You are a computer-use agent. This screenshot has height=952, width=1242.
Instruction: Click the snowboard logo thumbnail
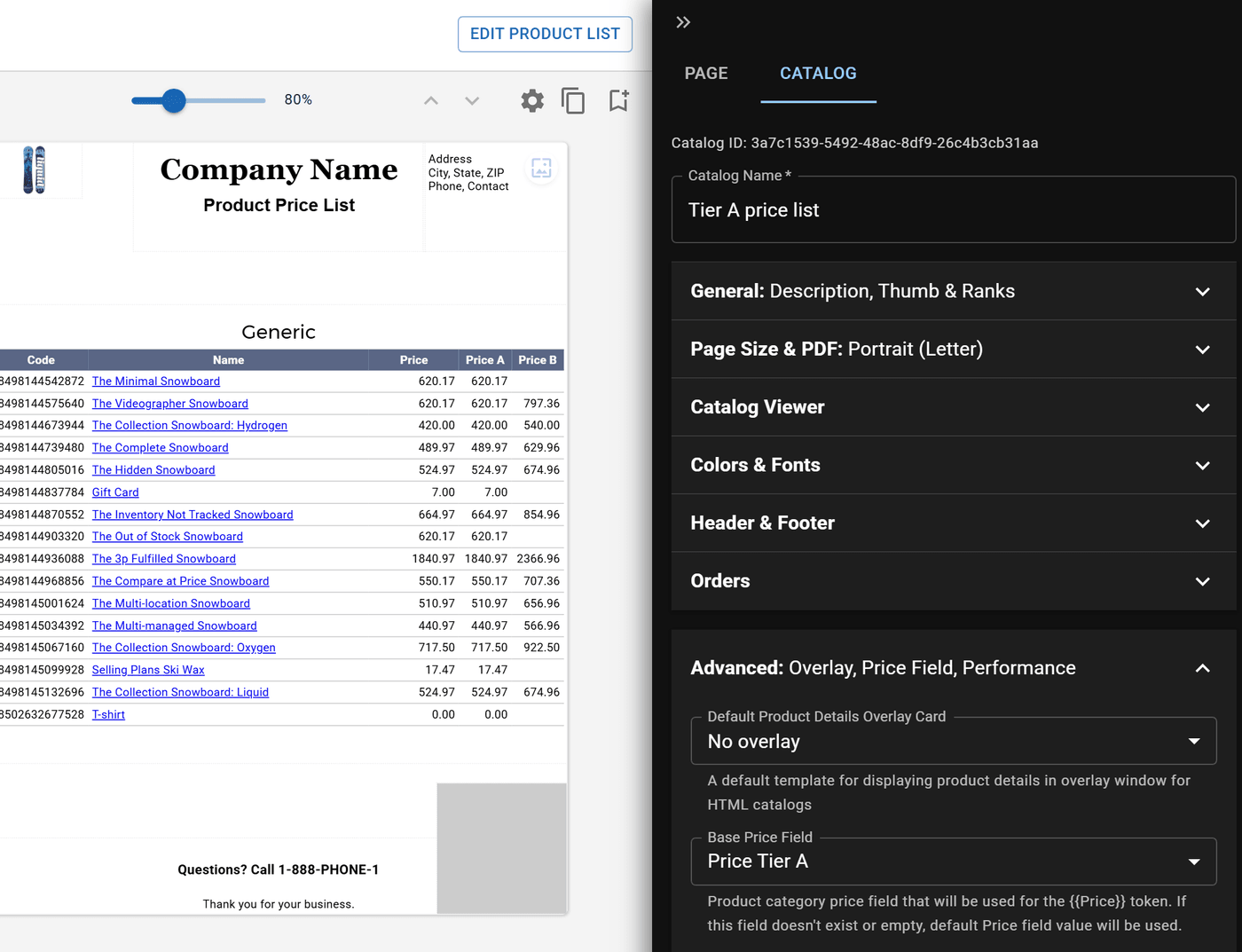coord(34,169)
